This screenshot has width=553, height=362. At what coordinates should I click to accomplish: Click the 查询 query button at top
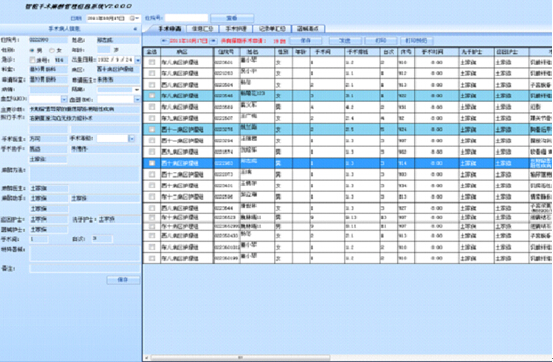(x=232, y=18)
